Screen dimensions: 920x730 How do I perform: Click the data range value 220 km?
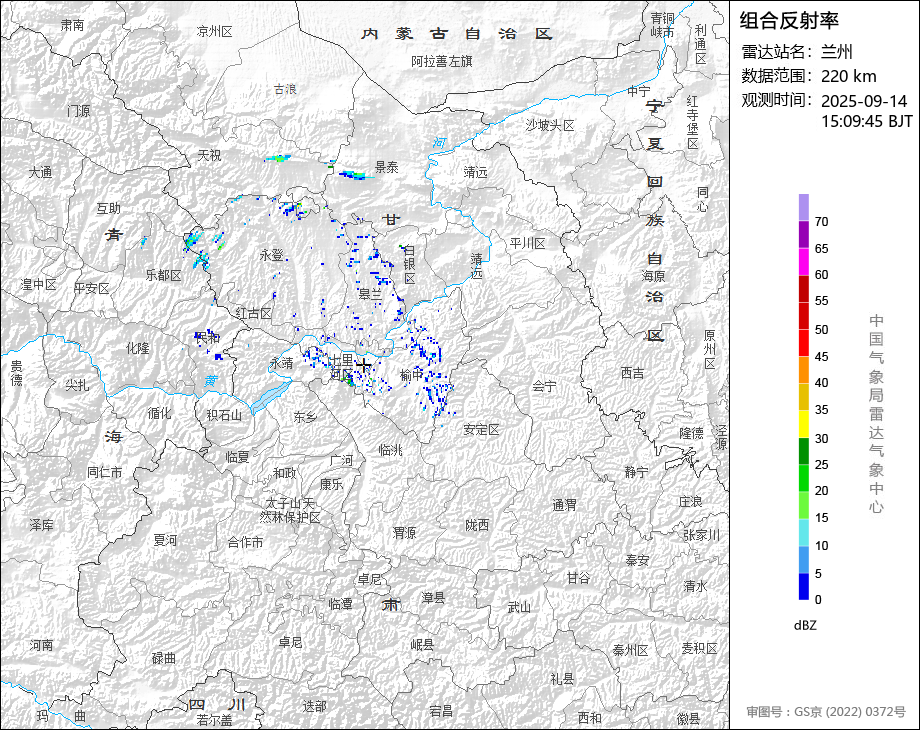(x=848, y=76)
